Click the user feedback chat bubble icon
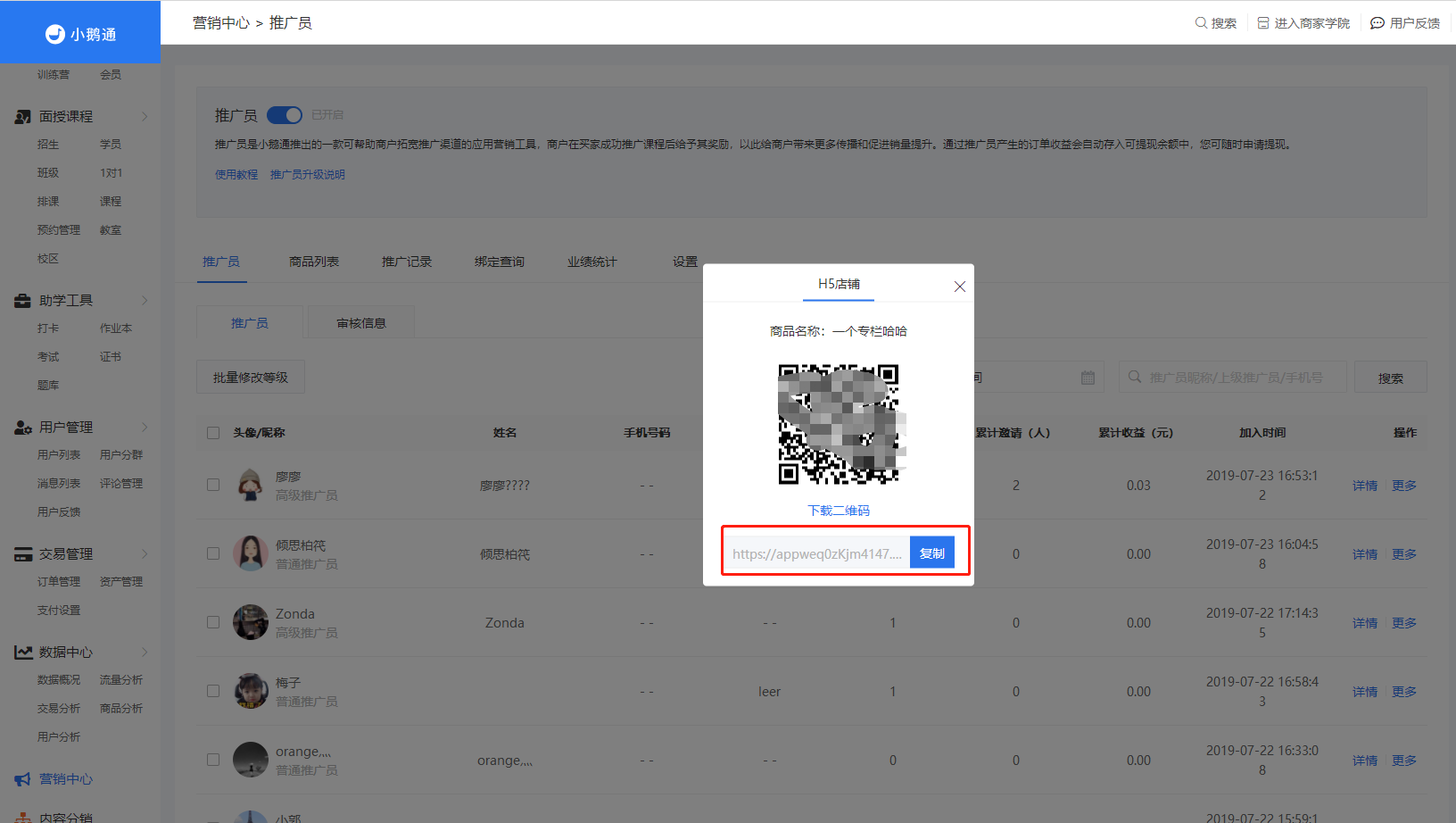Image resolution: width=1456 pixels, height=823 pixels. point(1377,22)
